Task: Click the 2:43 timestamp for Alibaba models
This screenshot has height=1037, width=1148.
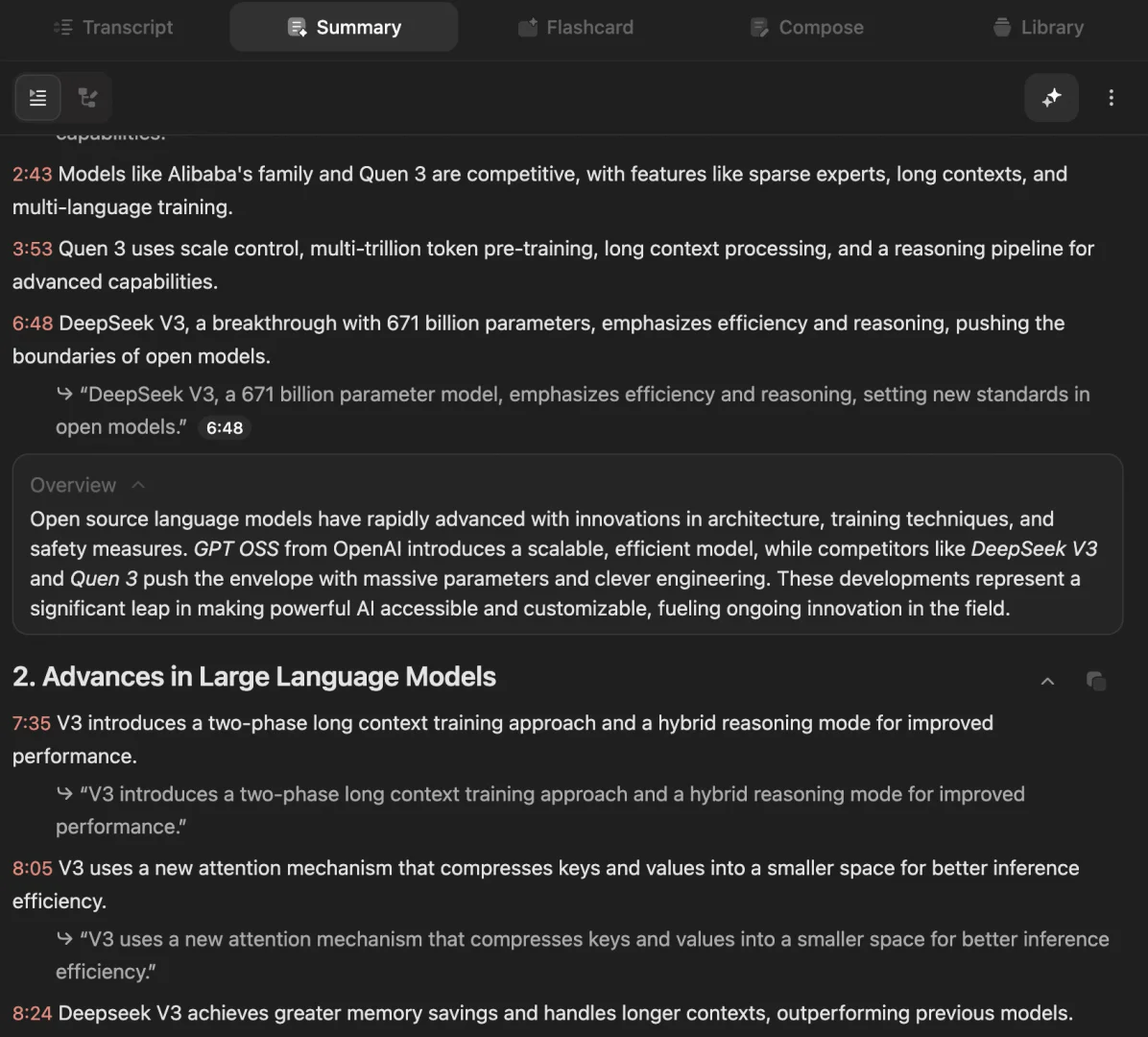Action: click(x=32, y=174)
